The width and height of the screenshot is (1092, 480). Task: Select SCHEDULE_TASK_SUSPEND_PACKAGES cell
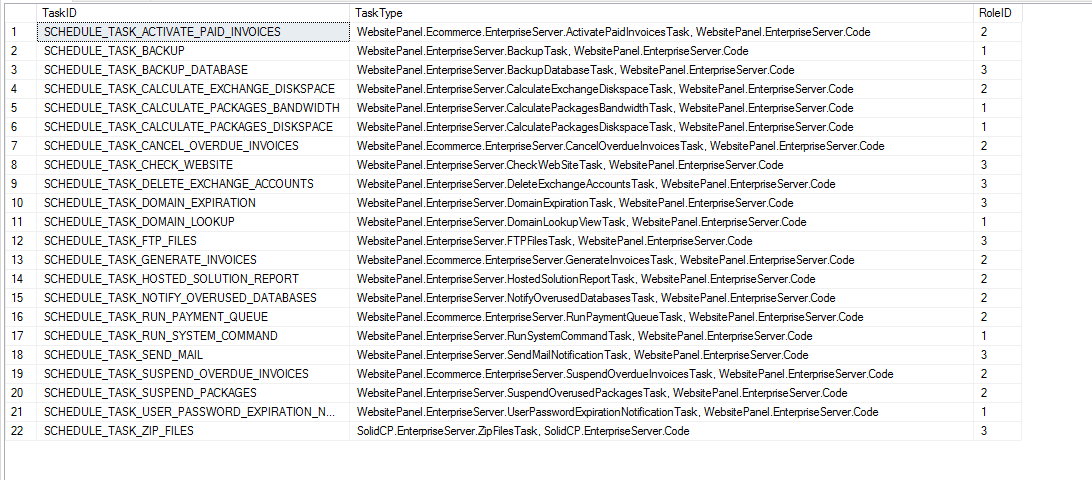[x=193, y=393]
